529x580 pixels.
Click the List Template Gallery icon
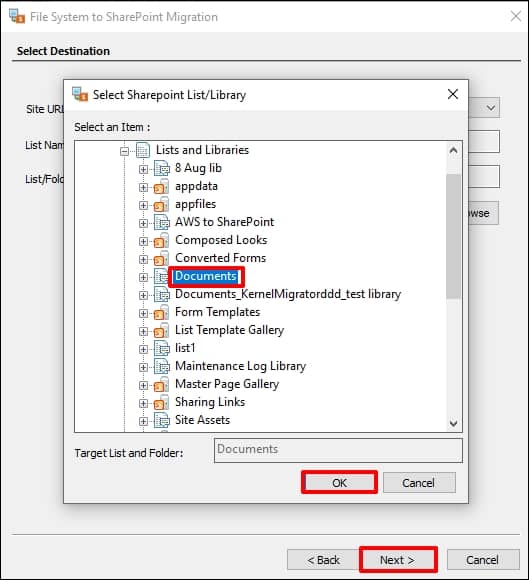point(162,330)
